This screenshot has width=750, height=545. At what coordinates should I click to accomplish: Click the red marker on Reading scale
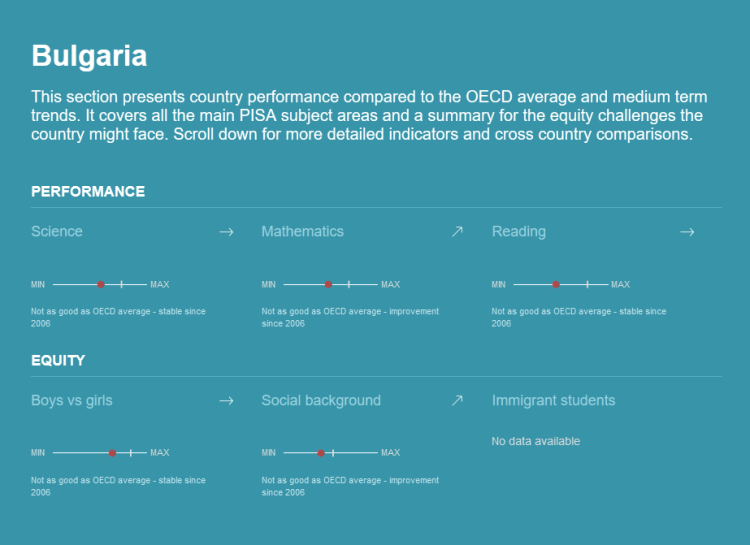[x=556, y=285]
